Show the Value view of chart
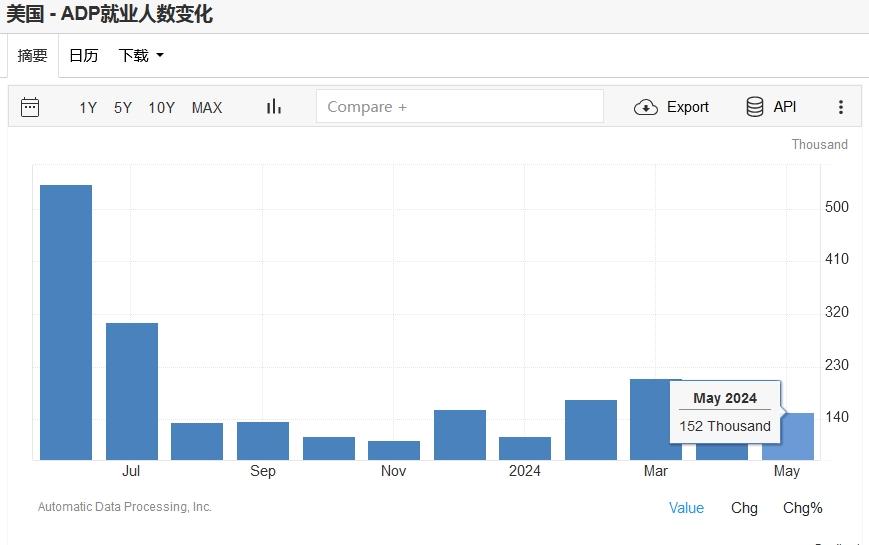This screenshot has width=869, height=545. coord(686,508)
